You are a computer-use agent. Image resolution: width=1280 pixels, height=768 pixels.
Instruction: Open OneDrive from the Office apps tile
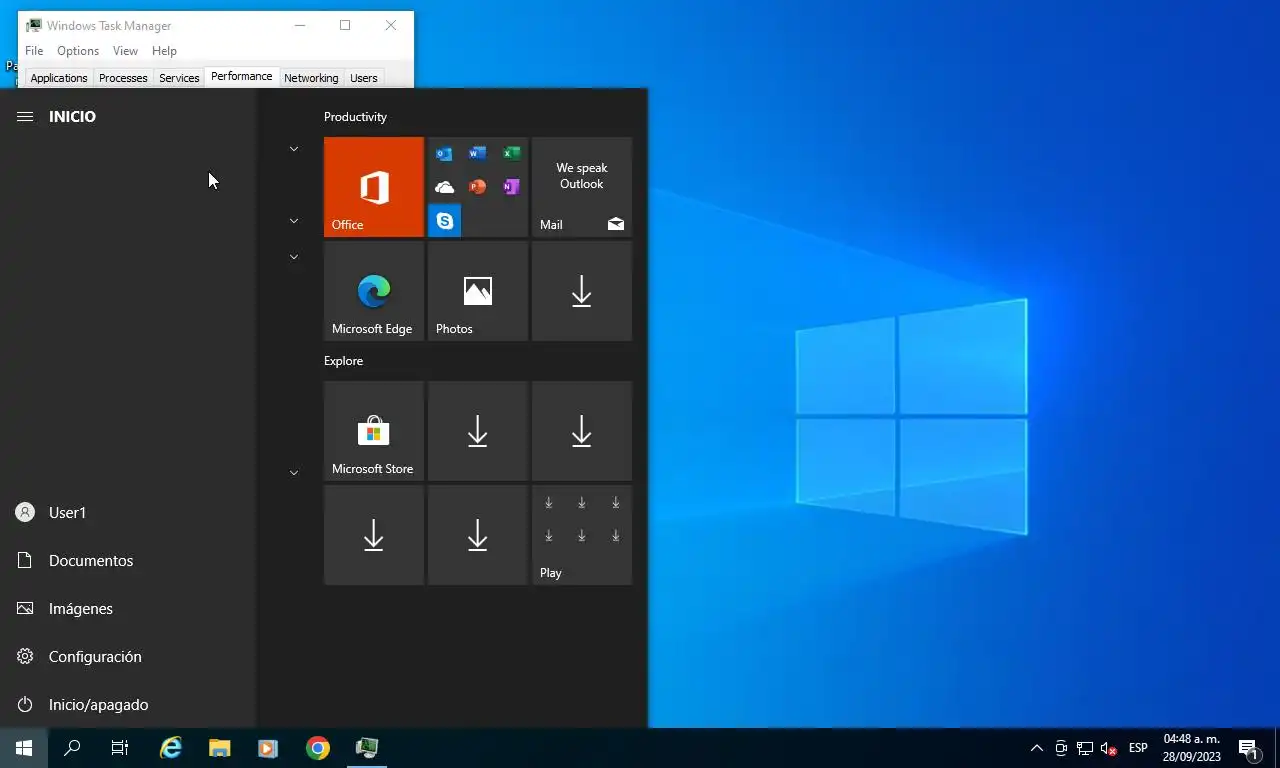pyautogui.click(x=444, y=187)
